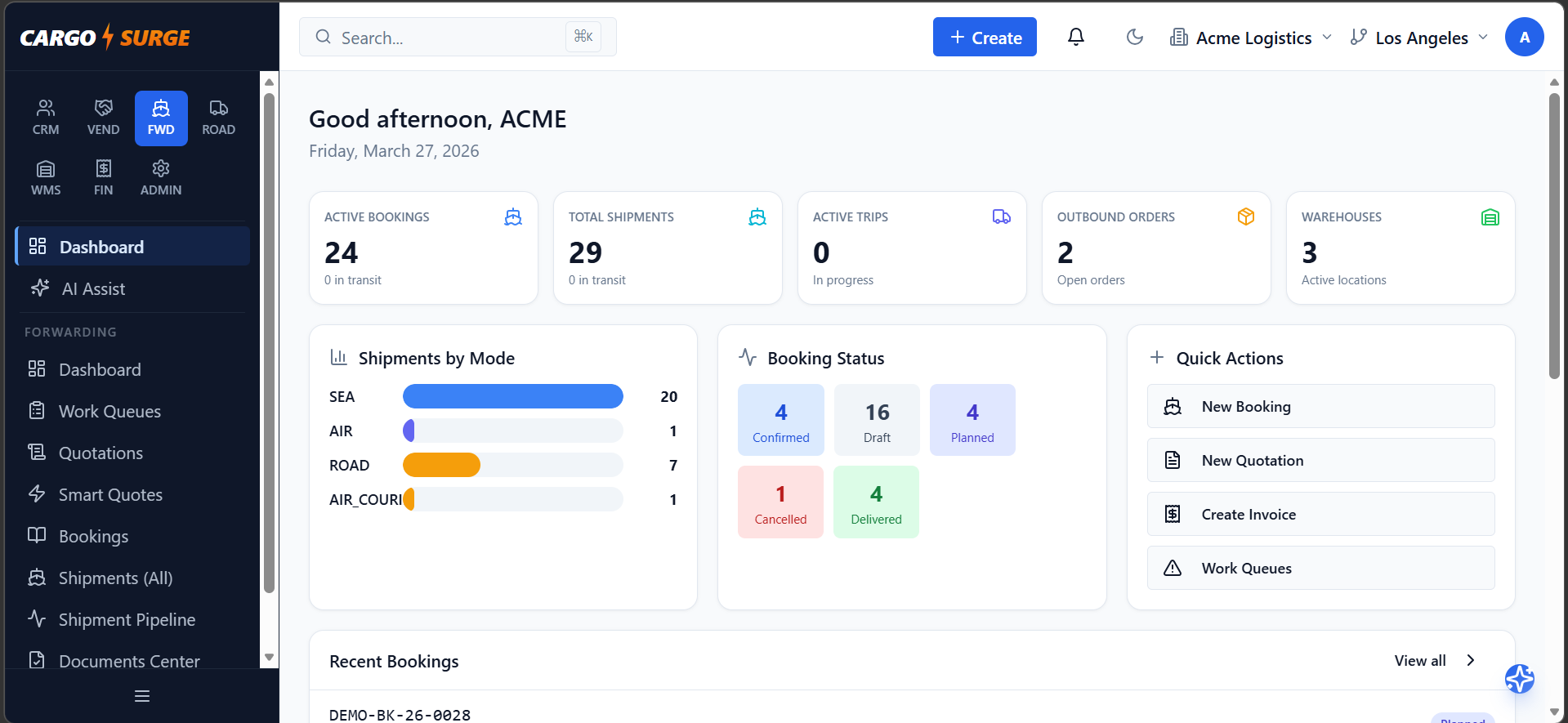
Task: Click the search magnifier icon
Action: pos(324,37)
